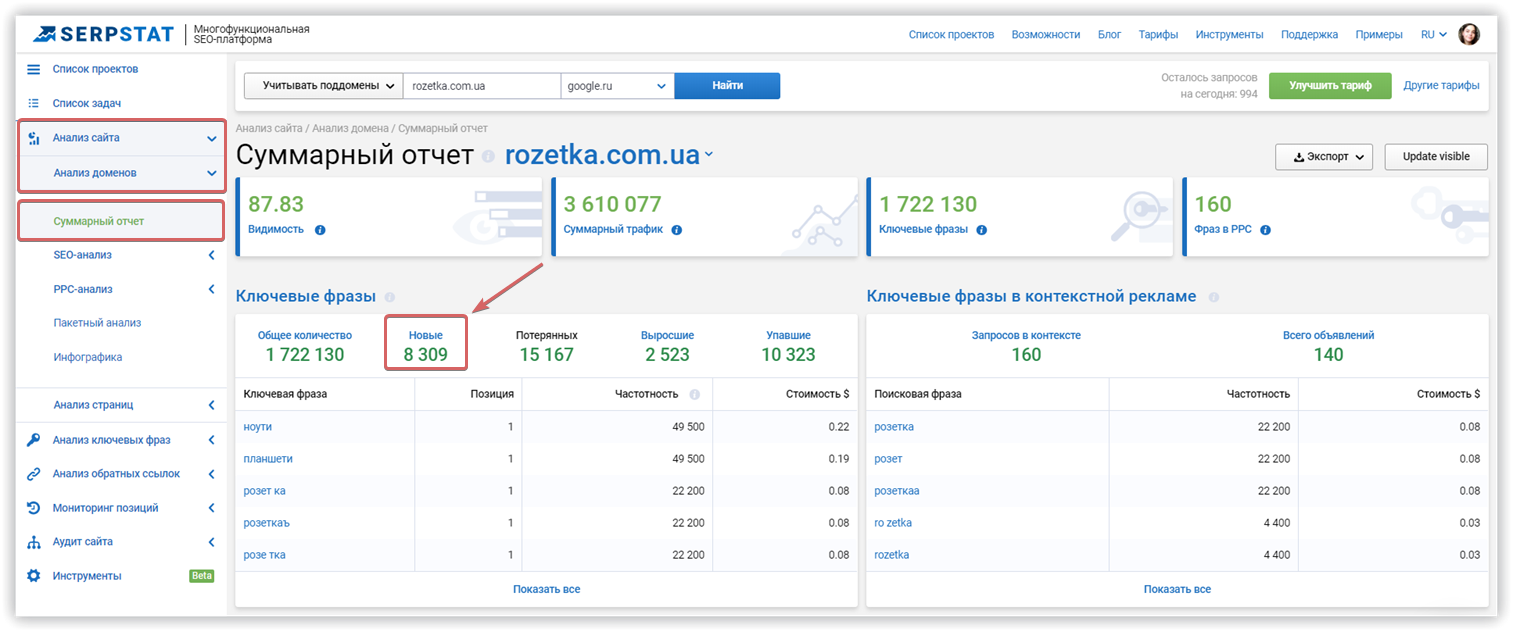Click the Анализ сайта chart icon
1513x632 pixels.
[x=33, y=138]
